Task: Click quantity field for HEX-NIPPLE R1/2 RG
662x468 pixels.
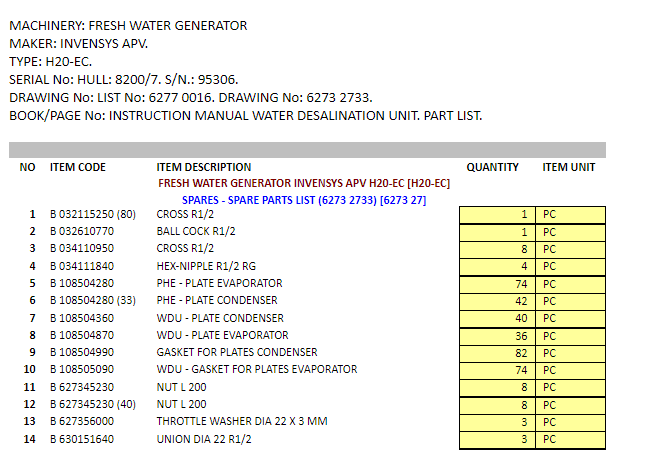Action: tap(497, 266)
